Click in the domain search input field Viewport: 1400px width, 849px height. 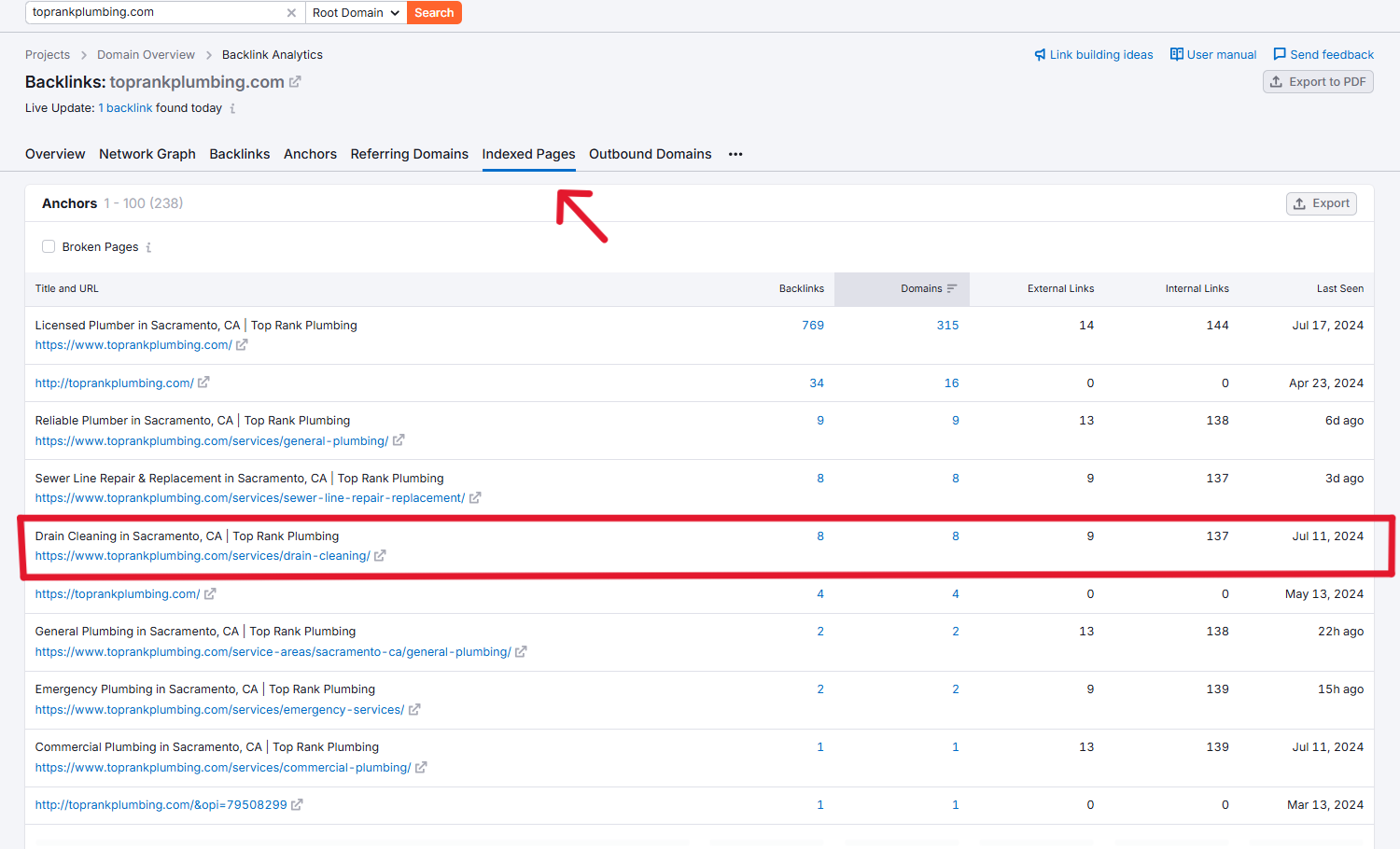pos(154,13)
